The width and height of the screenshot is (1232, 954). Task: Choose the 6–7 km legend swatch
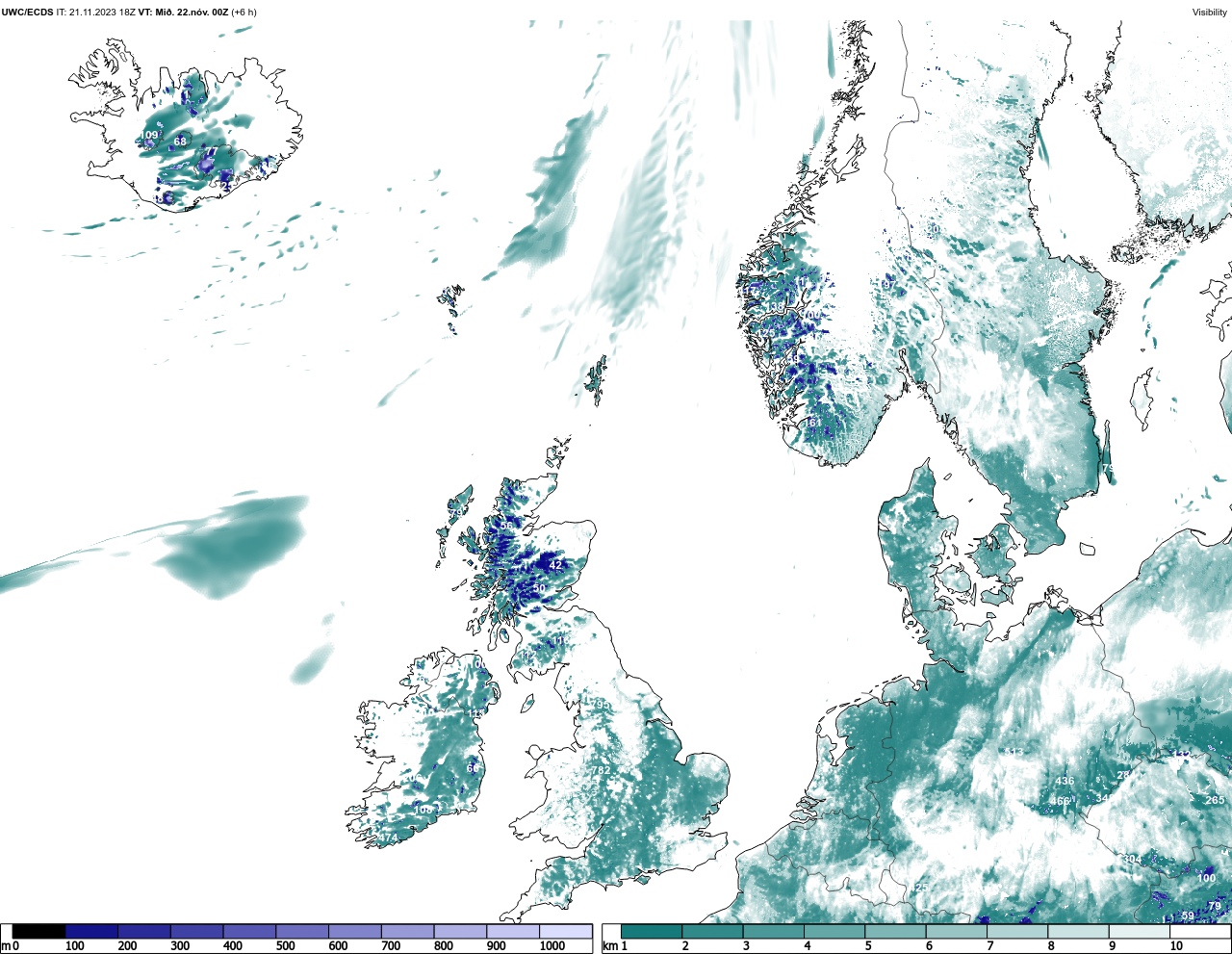click(956, 932)
